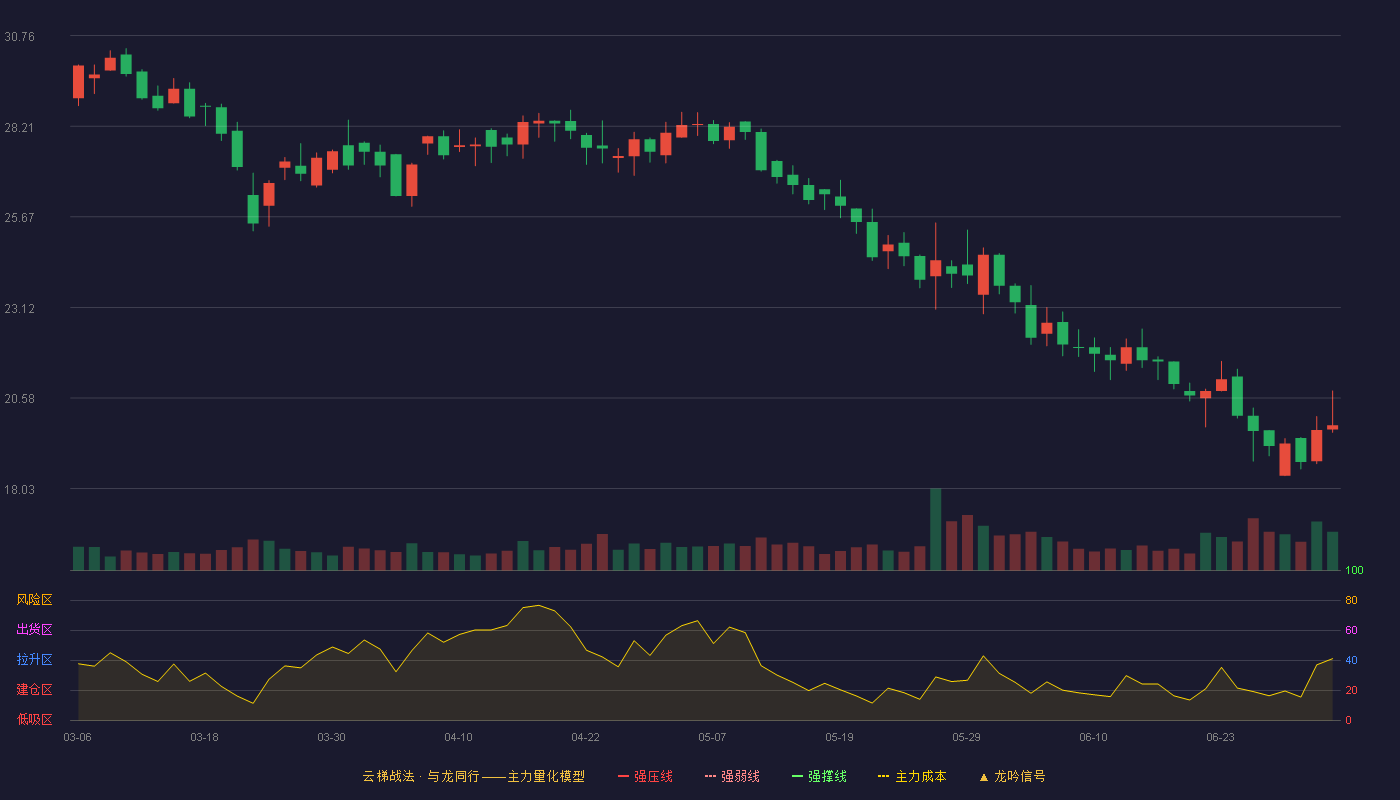
Task: Click the orange 80 indicator axis value
Action: (x=1351, y=600)
